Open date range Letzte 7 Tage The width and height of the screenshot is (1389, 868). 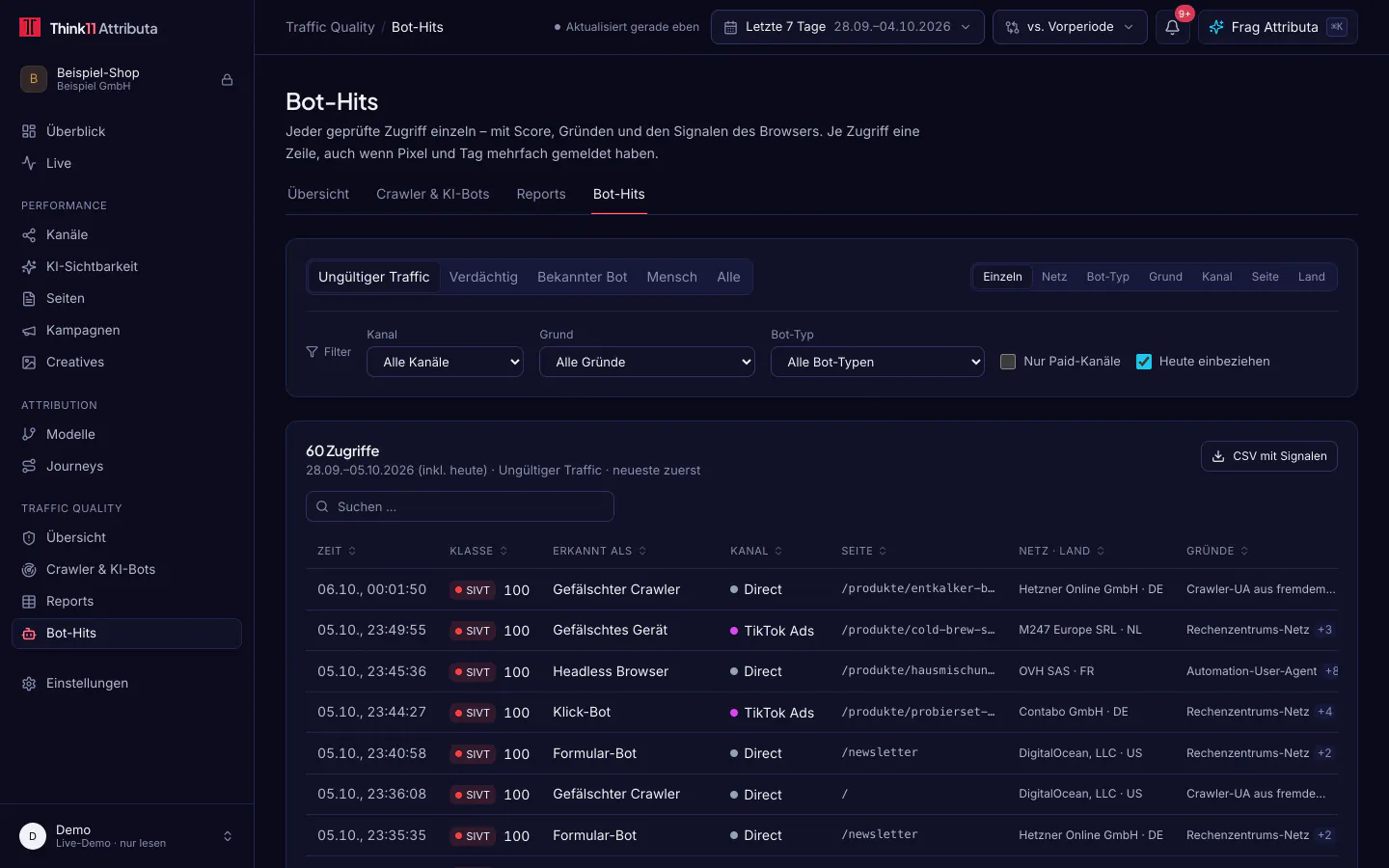coord(848,27)
